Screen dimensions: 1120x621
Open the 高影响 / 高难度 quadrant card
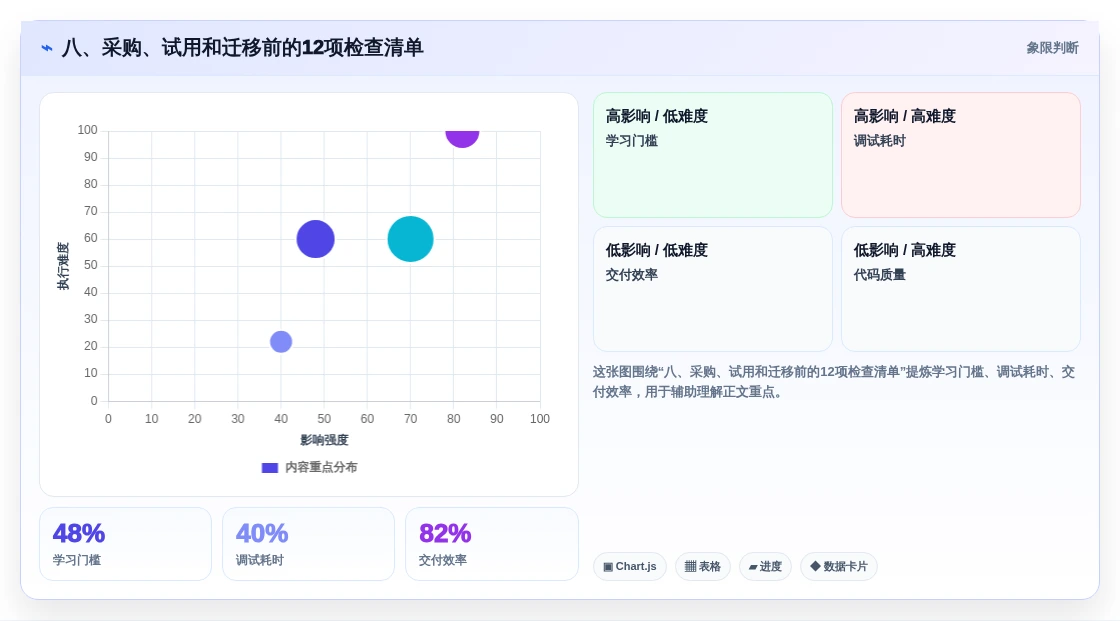click(x=961, y=155)
